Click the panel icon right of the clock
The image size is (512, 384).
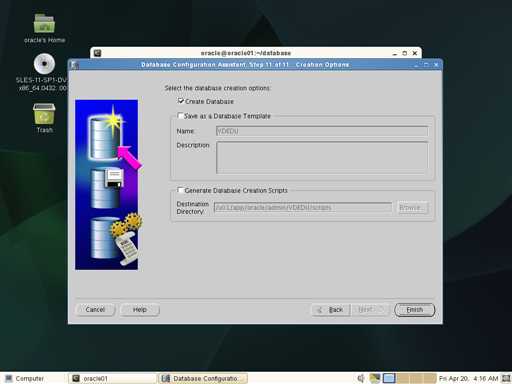point(506,378)
